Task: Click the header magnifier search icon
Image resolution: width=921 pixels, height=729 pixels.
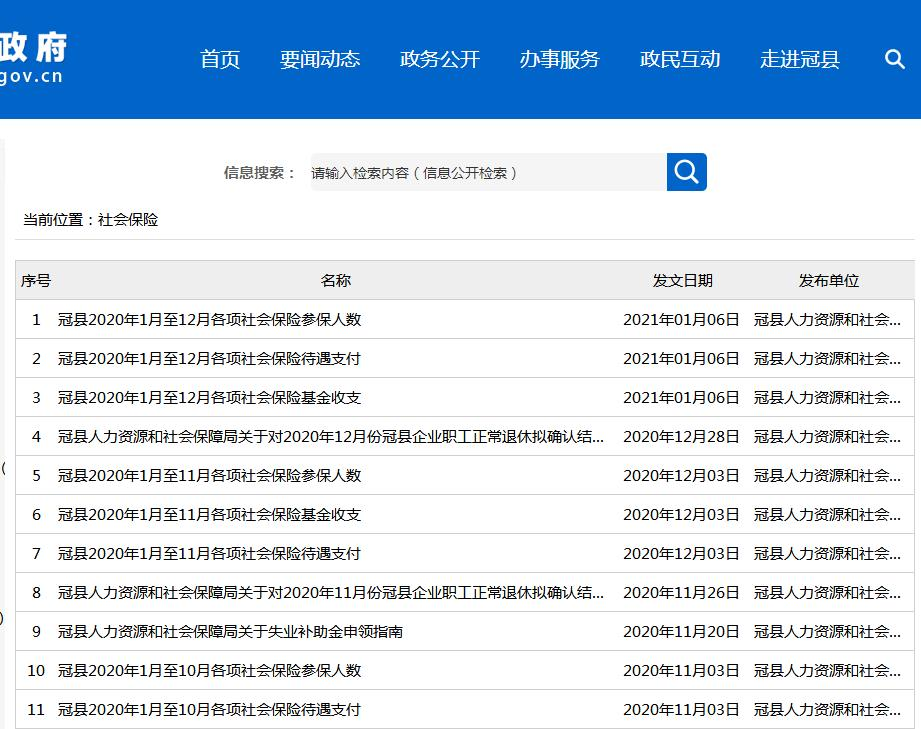Action: pyautogui.click(x=895, y=59)
